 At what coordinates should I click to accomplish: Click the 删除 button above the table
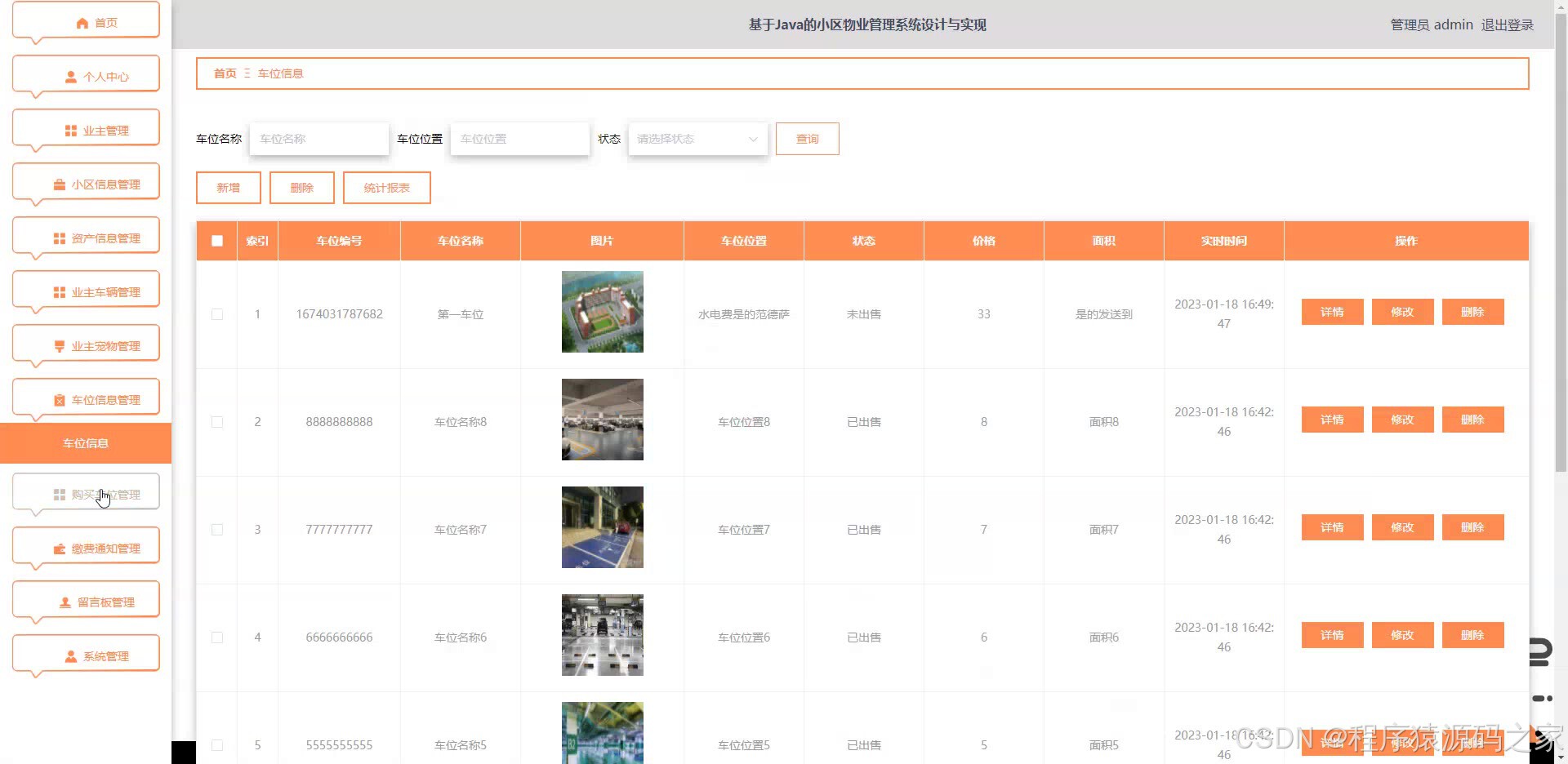coord(302,188)
